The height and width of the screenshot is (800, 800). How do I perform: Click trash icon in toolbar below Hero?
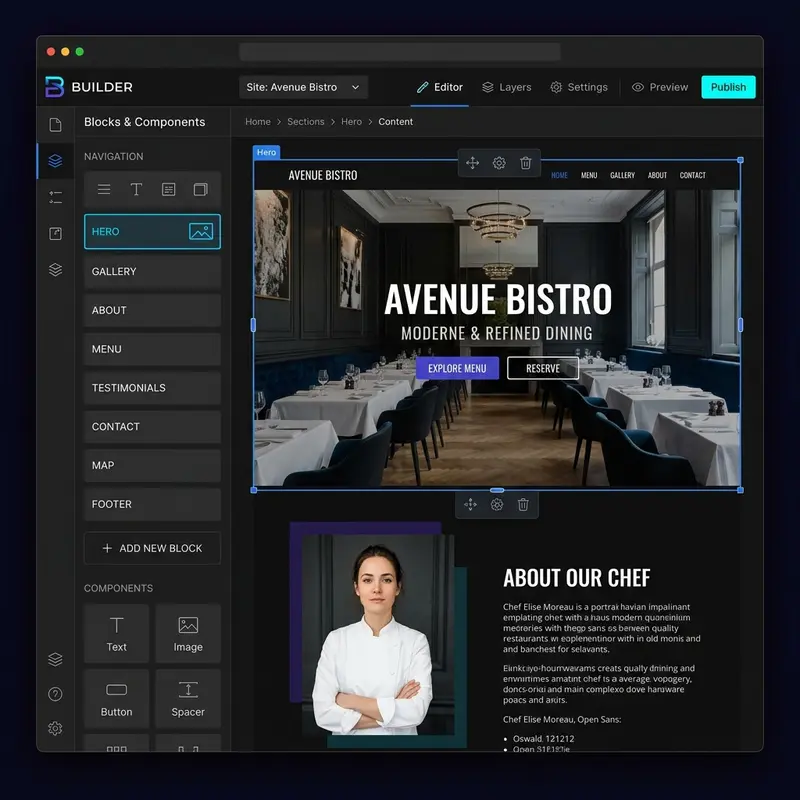click(x=523, y=505)
